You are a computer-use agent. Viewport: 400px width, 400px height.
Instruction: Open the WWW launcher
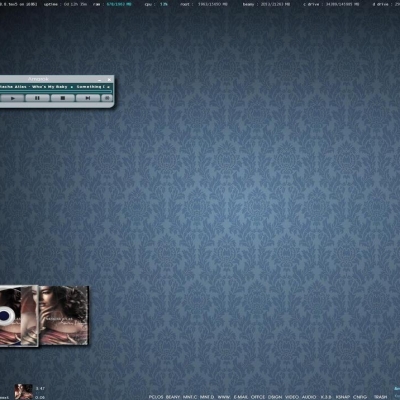(x=224, y=397)
